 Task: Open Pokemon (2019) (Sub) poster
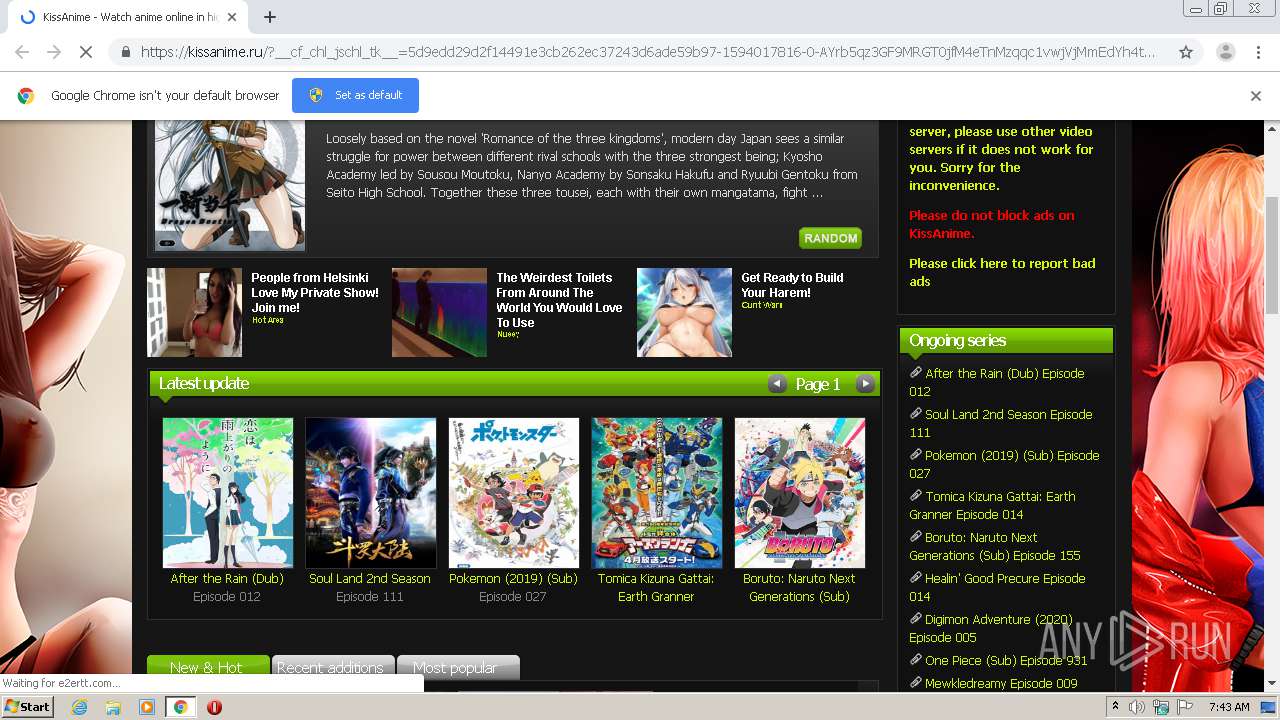513,493
